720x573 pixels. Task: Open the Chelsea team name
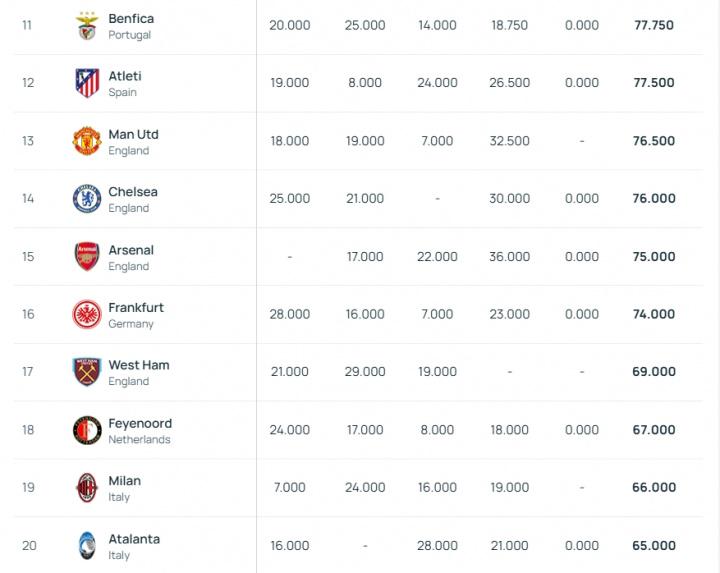tap(133, 192)
